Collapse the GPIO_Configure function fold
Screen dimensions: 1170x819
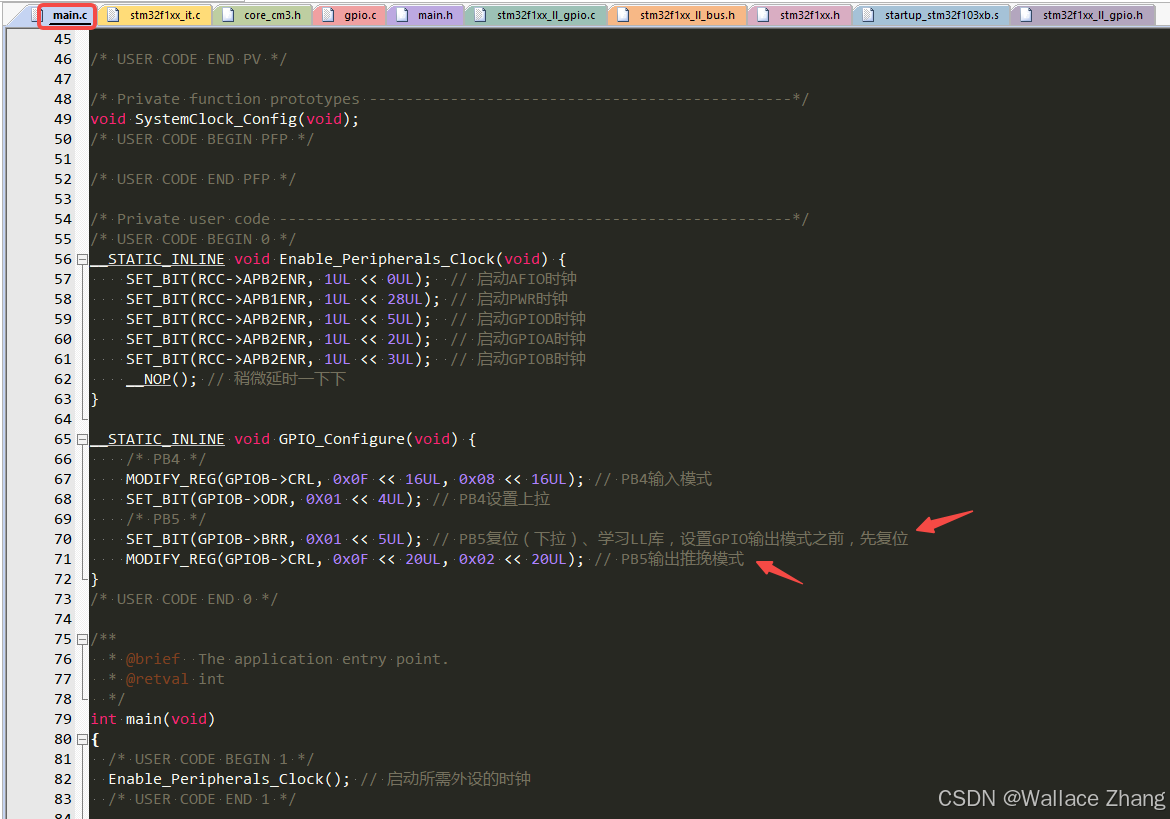80,438
